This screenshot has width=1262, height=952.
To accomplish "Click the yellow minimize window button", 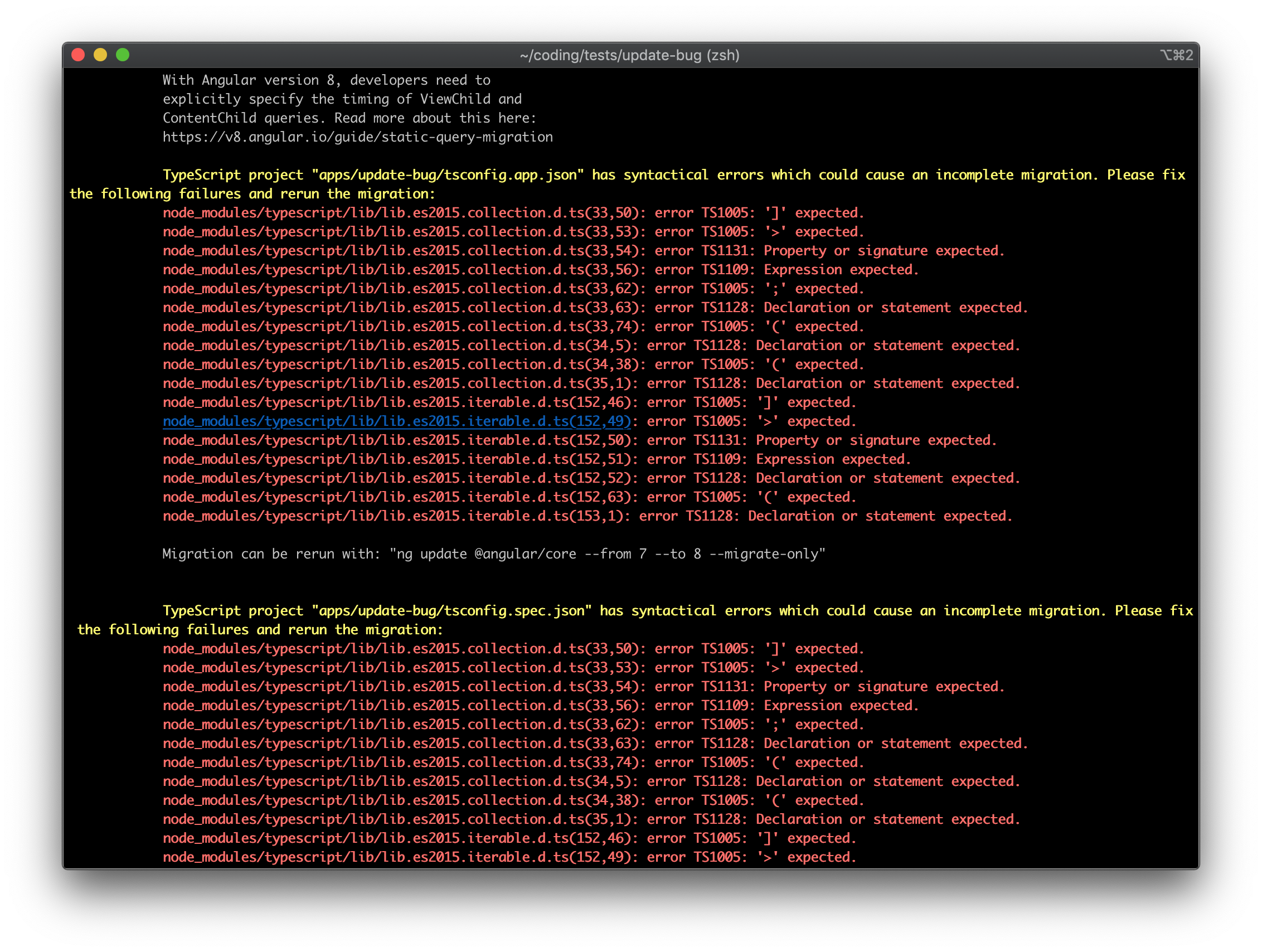I will 100,55.
